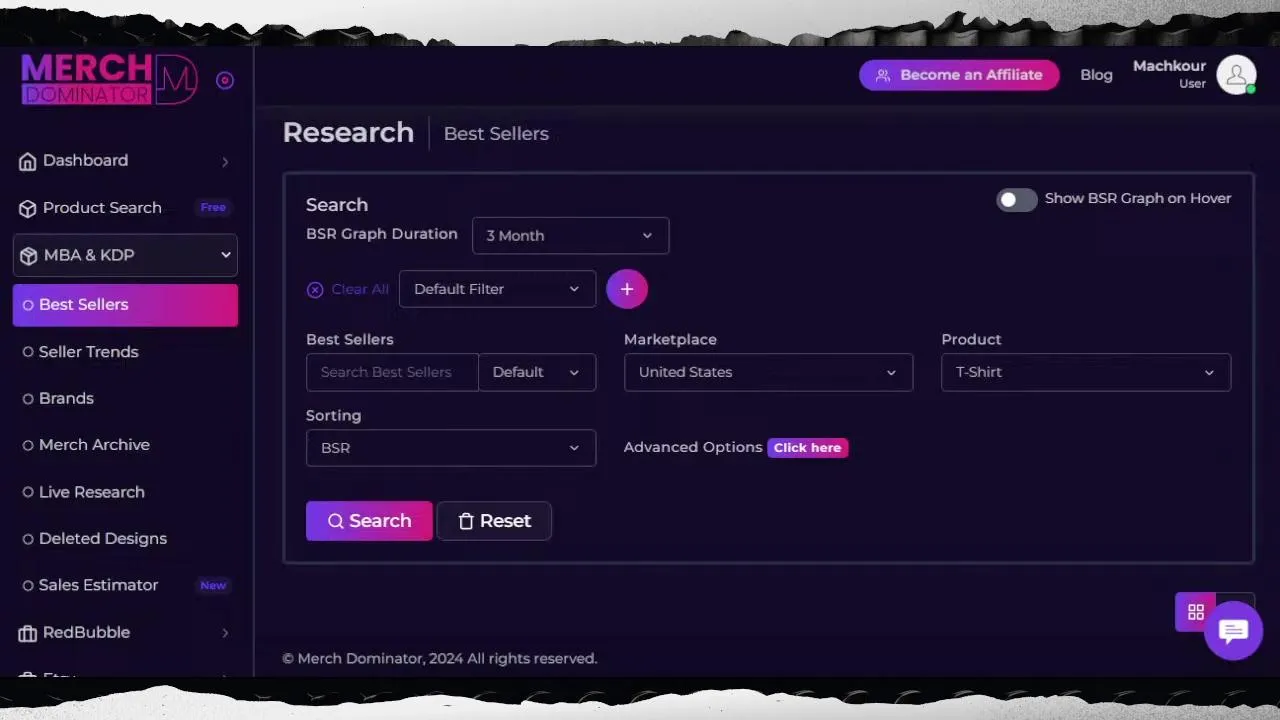Click the Clear All link
Image resolution: width=1280 pixels, height=720 pixels.
click(360, 289)
